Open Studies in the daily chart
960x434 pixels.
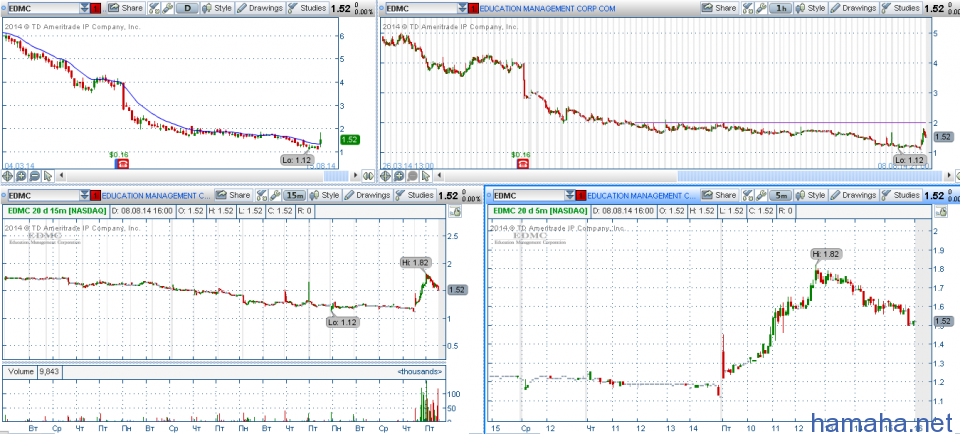(x=306, y=9)
